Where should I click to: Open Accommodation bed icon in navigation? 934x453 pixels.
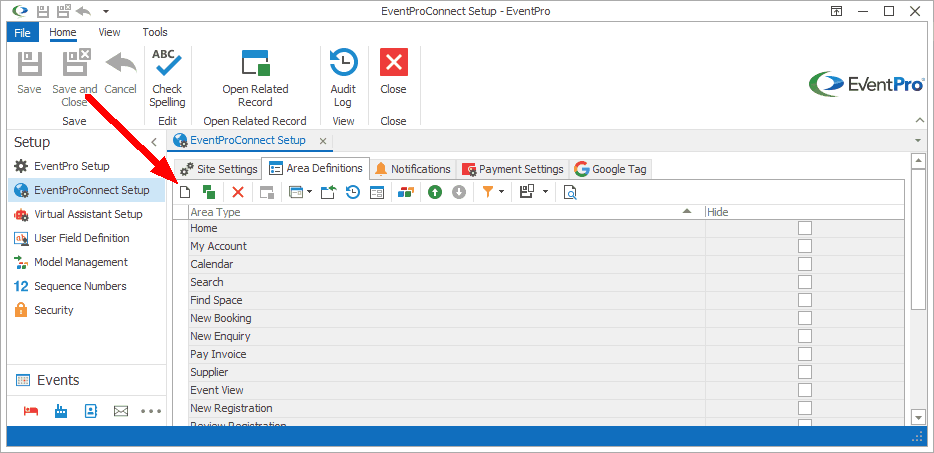pos(31,411)
